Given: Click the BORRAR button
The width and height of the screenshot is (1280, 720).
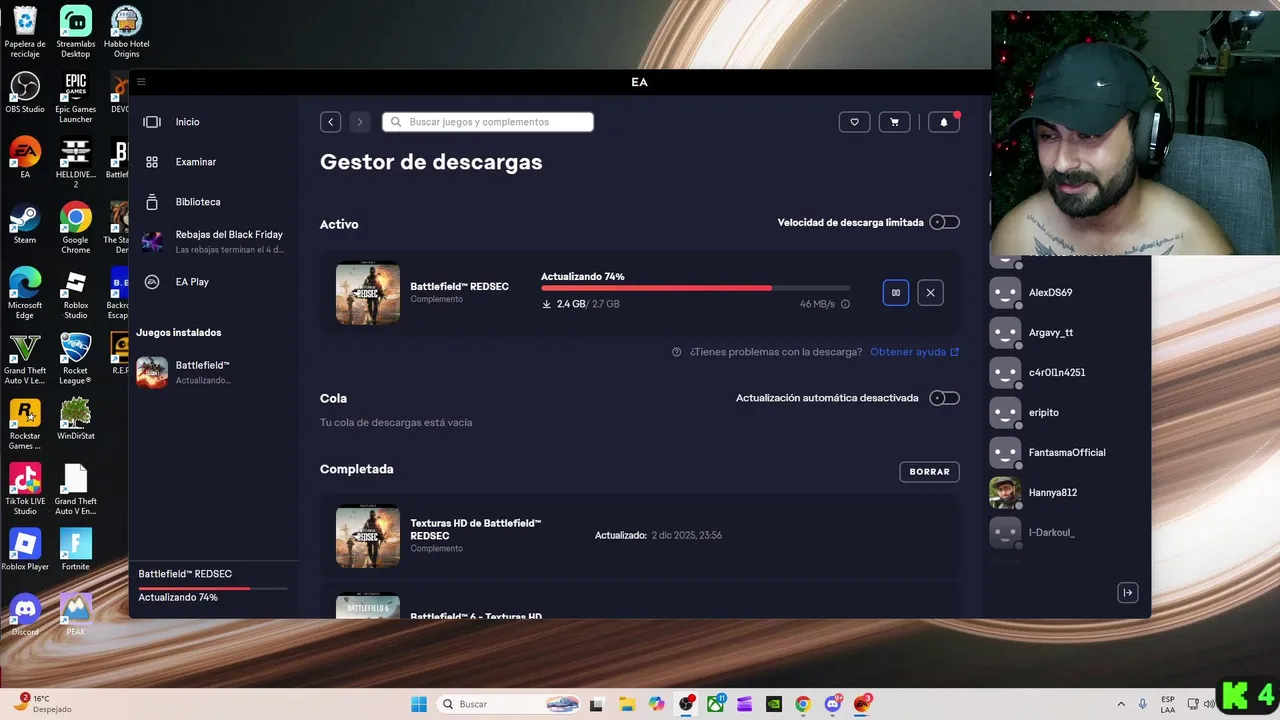Looking at the screenshot, I should [930, 472].
